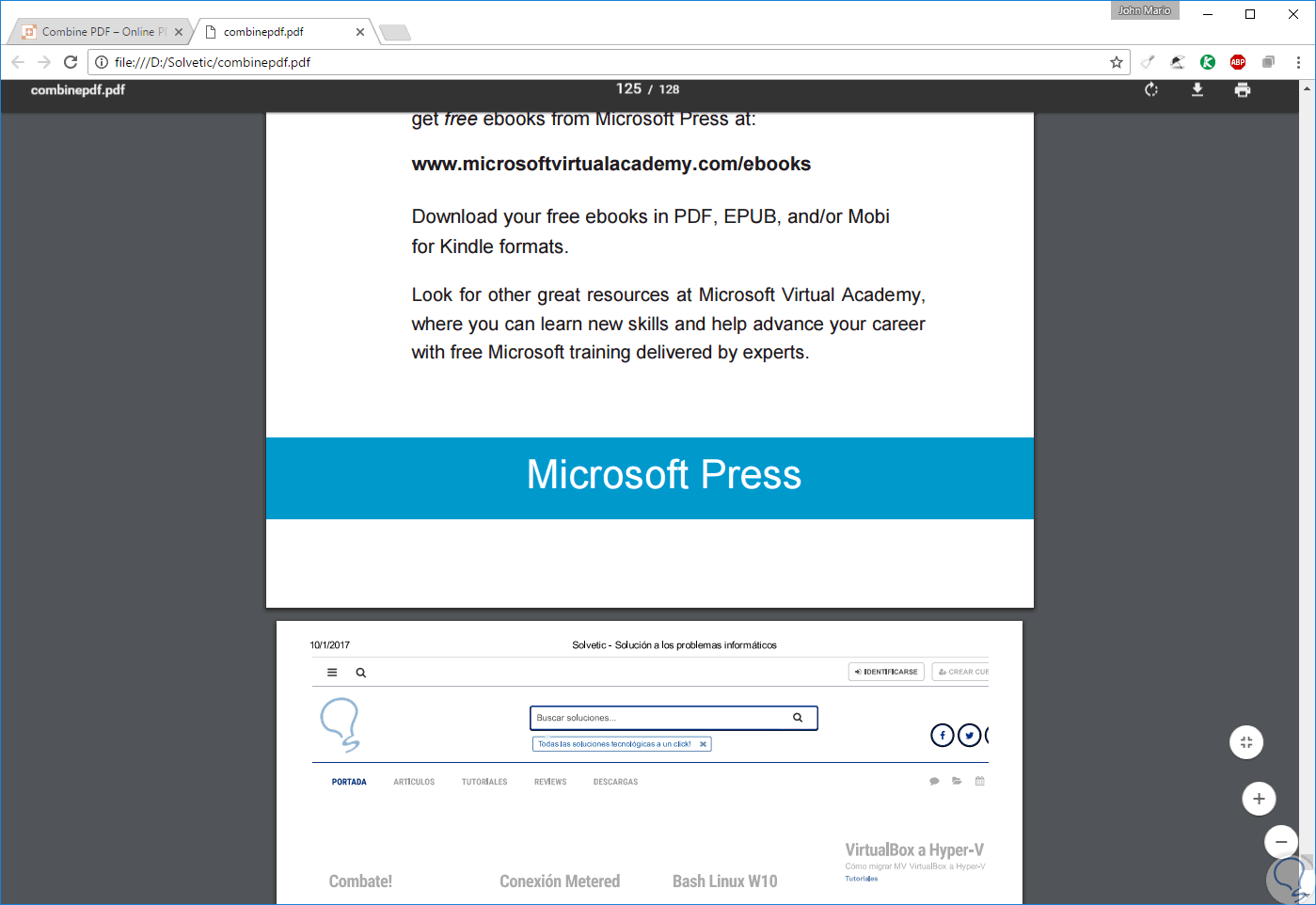Click the scrollbar up arrow
Screen dimensions: 1316x905
point(1307,87)
